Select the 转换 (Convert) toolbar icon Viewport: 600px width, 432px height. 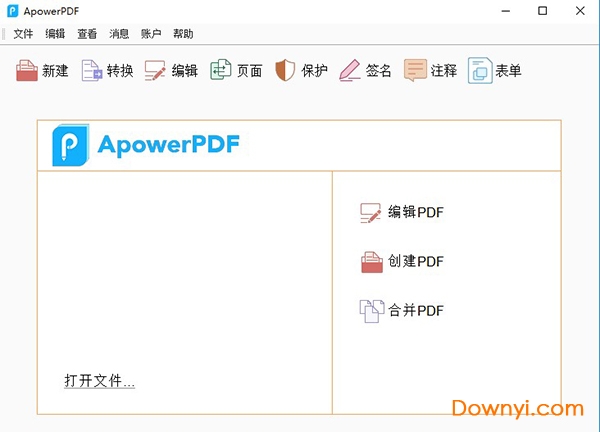92,70
